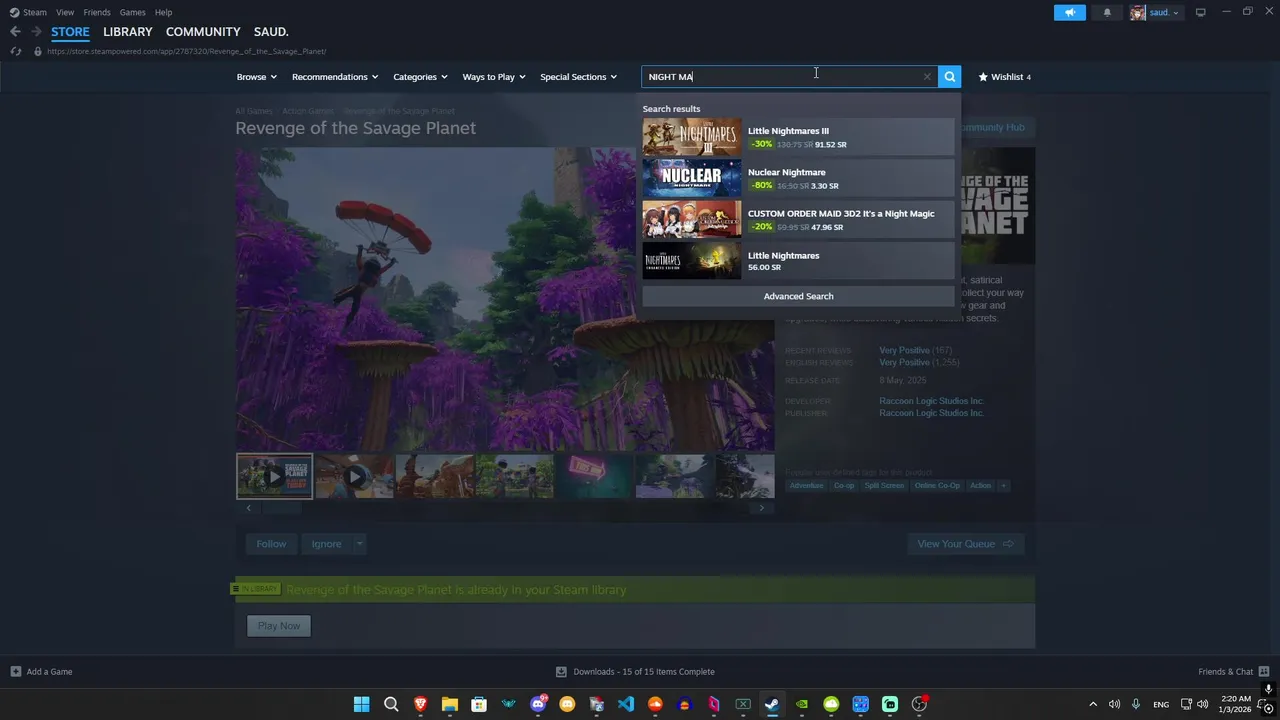Click the Follow button
Image resolution: width=1280 pixels, height=720 pixels.
coord(271,544)
